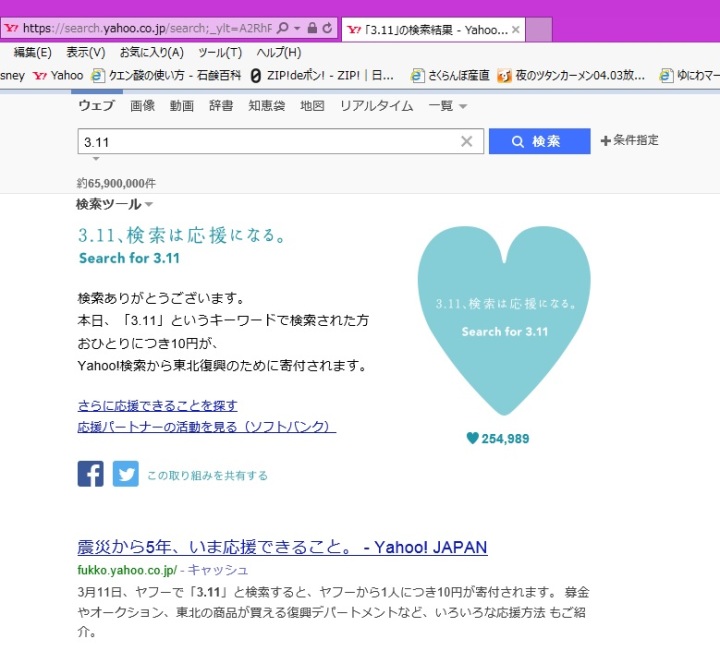Screen dimensions: 720x651
Task: Expand the 検索ツール dropdown
Action: coord(114,204)
